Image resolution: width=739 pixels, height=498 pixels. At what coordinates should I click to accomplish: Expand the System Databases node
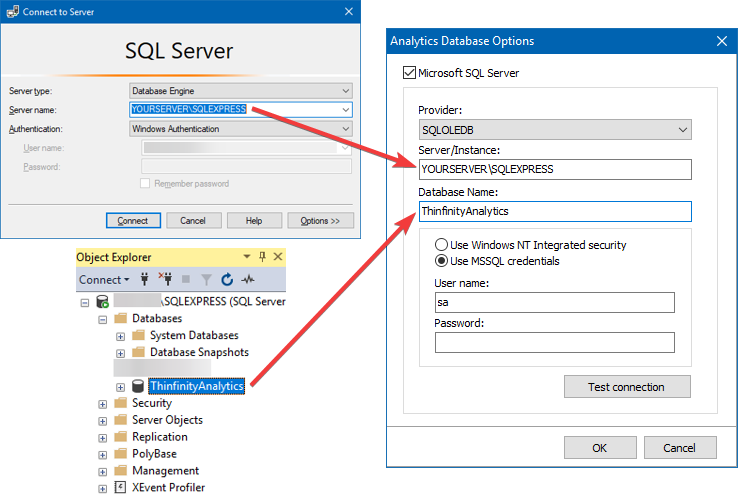coord(120,336)
